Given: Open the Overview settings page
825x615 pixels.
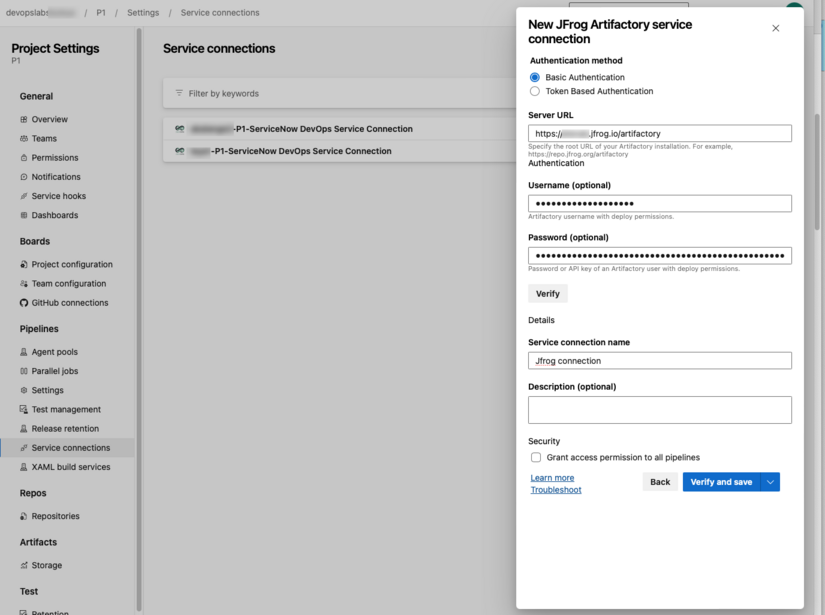Looking at the screenshot, I should pyautogui.click(x=49, y=119).
